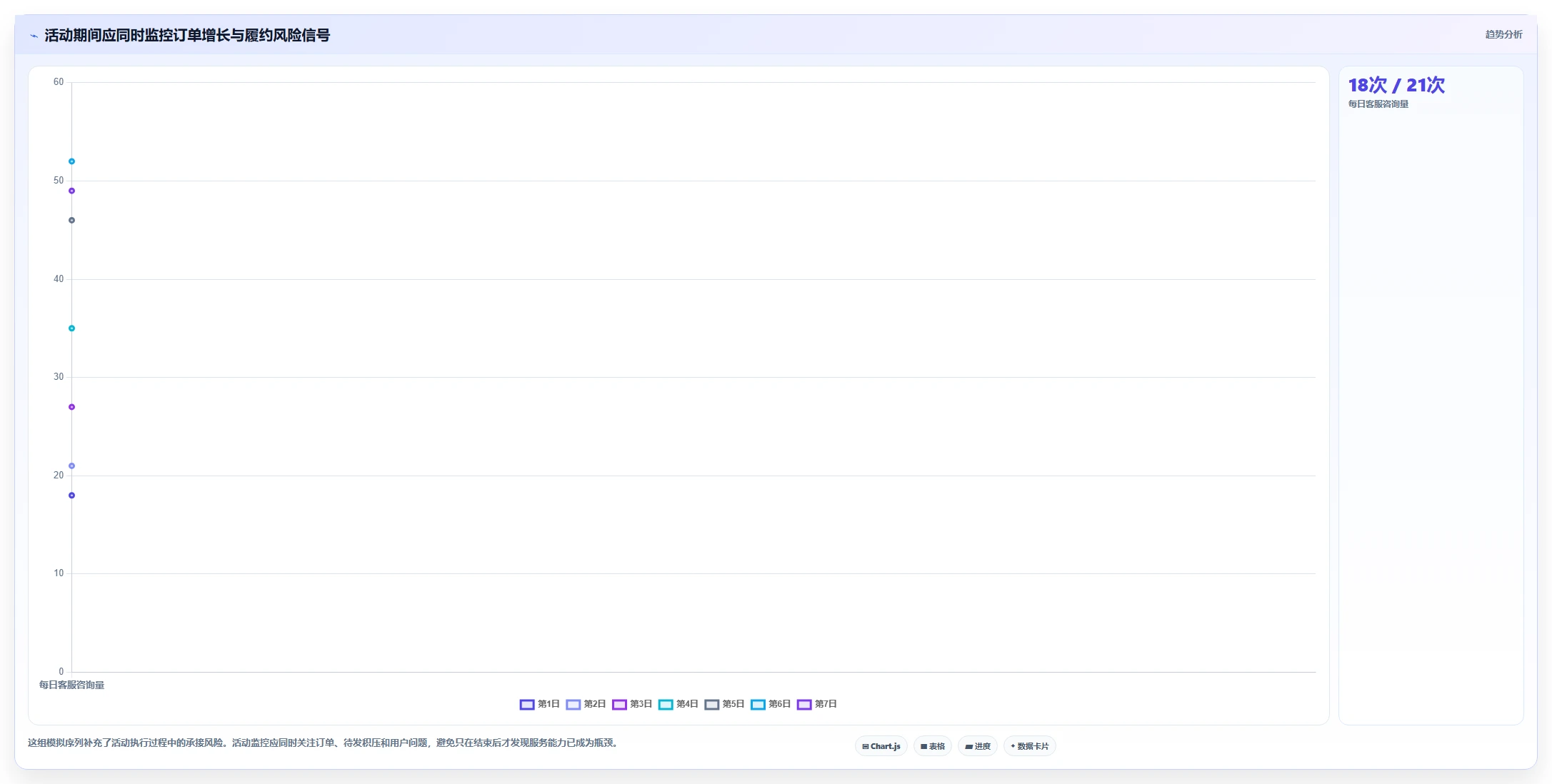Click the y-axis label 20
This screenshot has height=784, width=1552.
tap(59, 476)
